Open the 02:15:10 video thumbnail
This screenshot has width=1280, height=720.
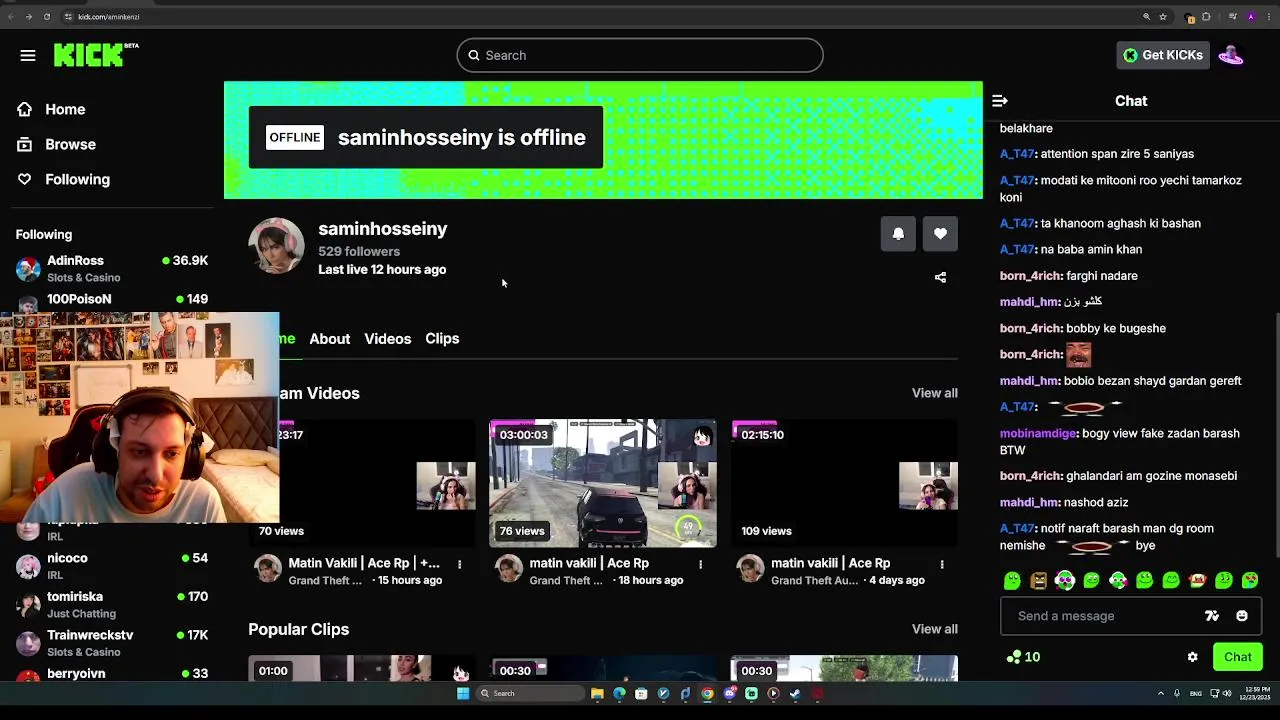tap(845, 483)
